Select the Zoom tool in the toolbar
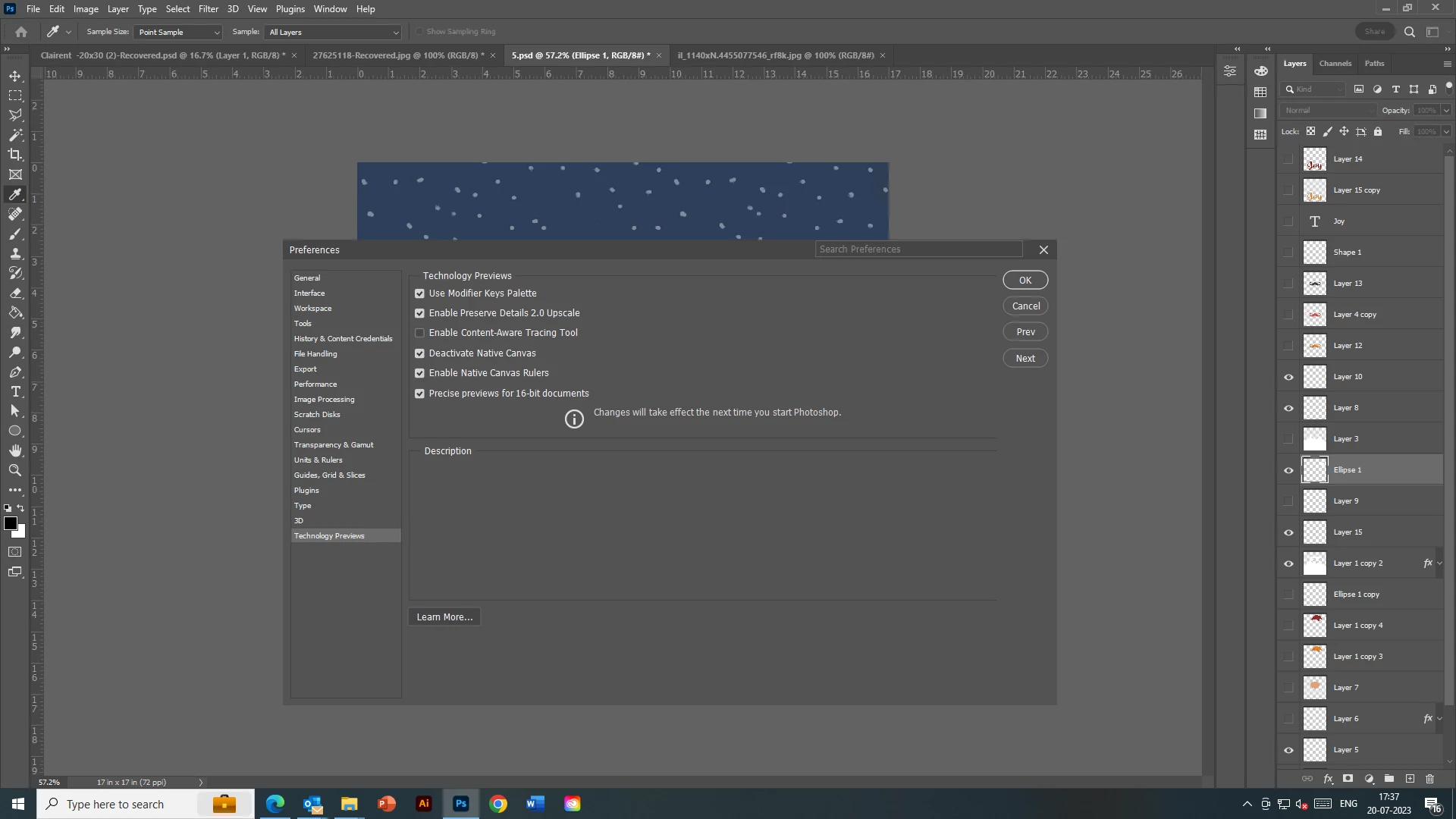The width and height of the screenshot is (1456, 819). coord(15,470)
